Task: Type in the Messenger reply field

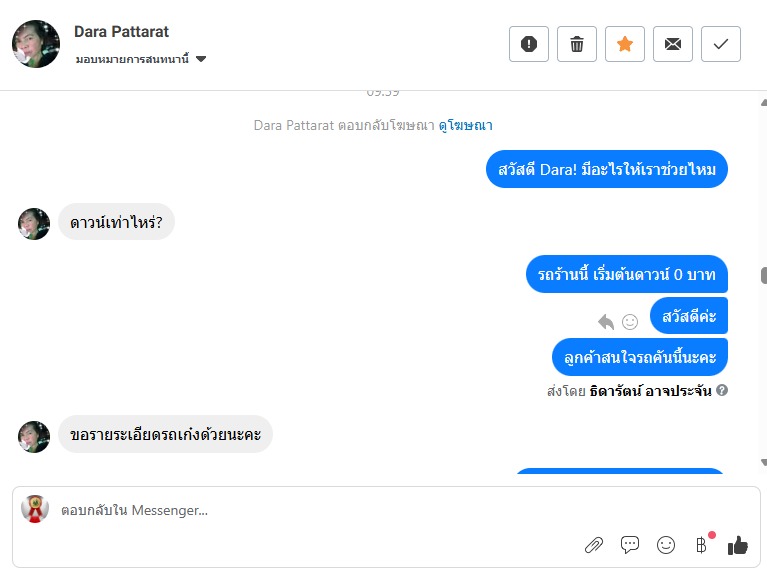Action: 300,510
